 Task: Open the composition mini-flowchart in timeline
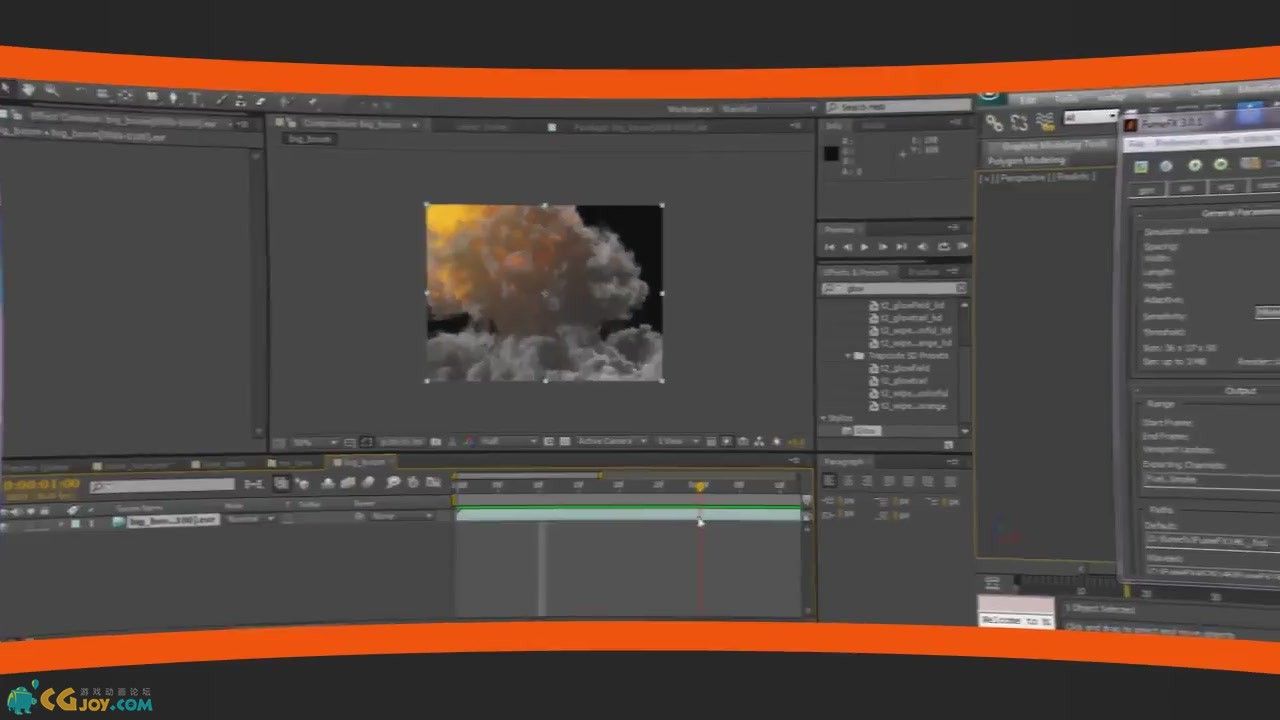point(254,484)
